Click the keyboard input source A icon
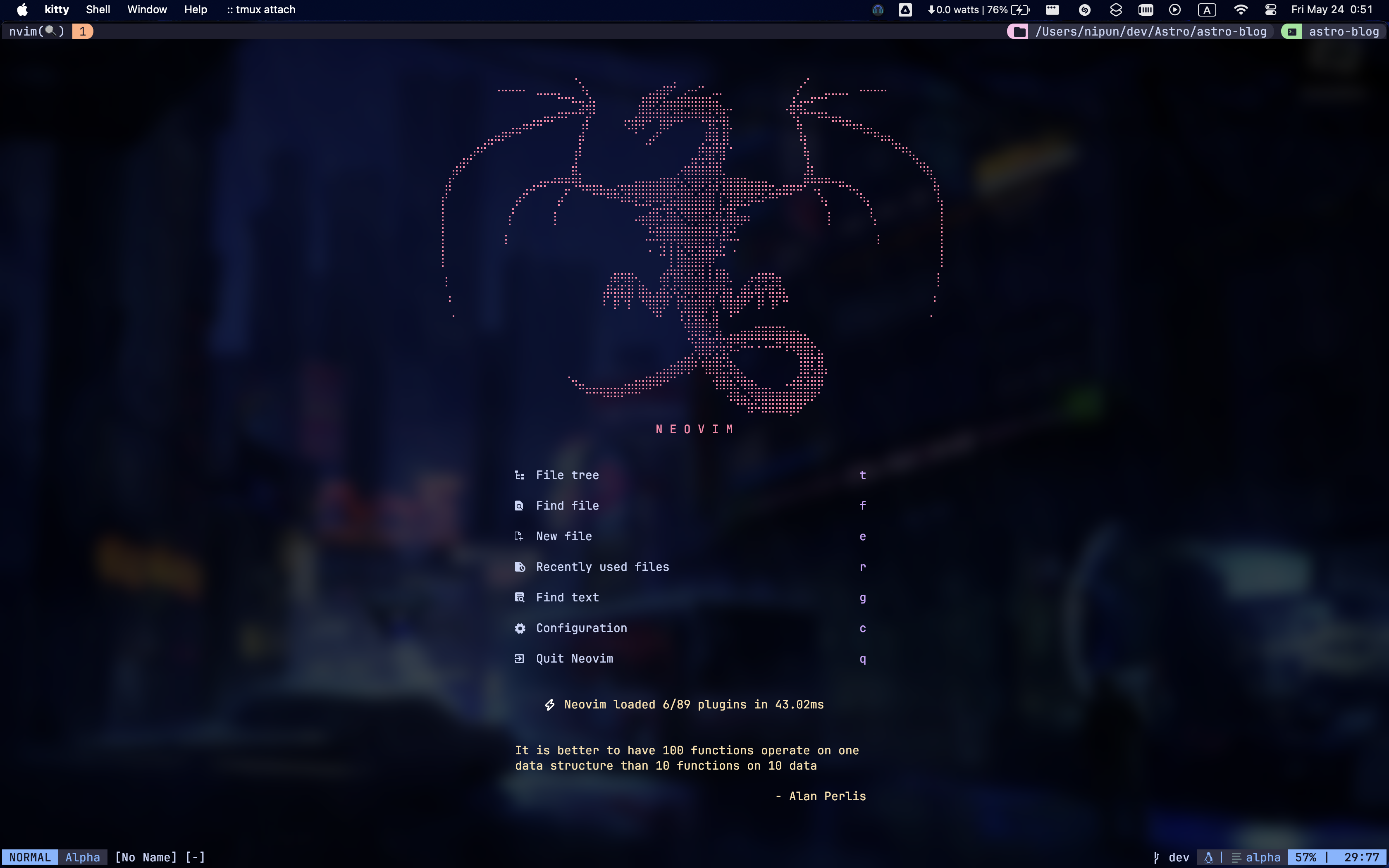The image size is (1389, 868). click(1207, 10)
